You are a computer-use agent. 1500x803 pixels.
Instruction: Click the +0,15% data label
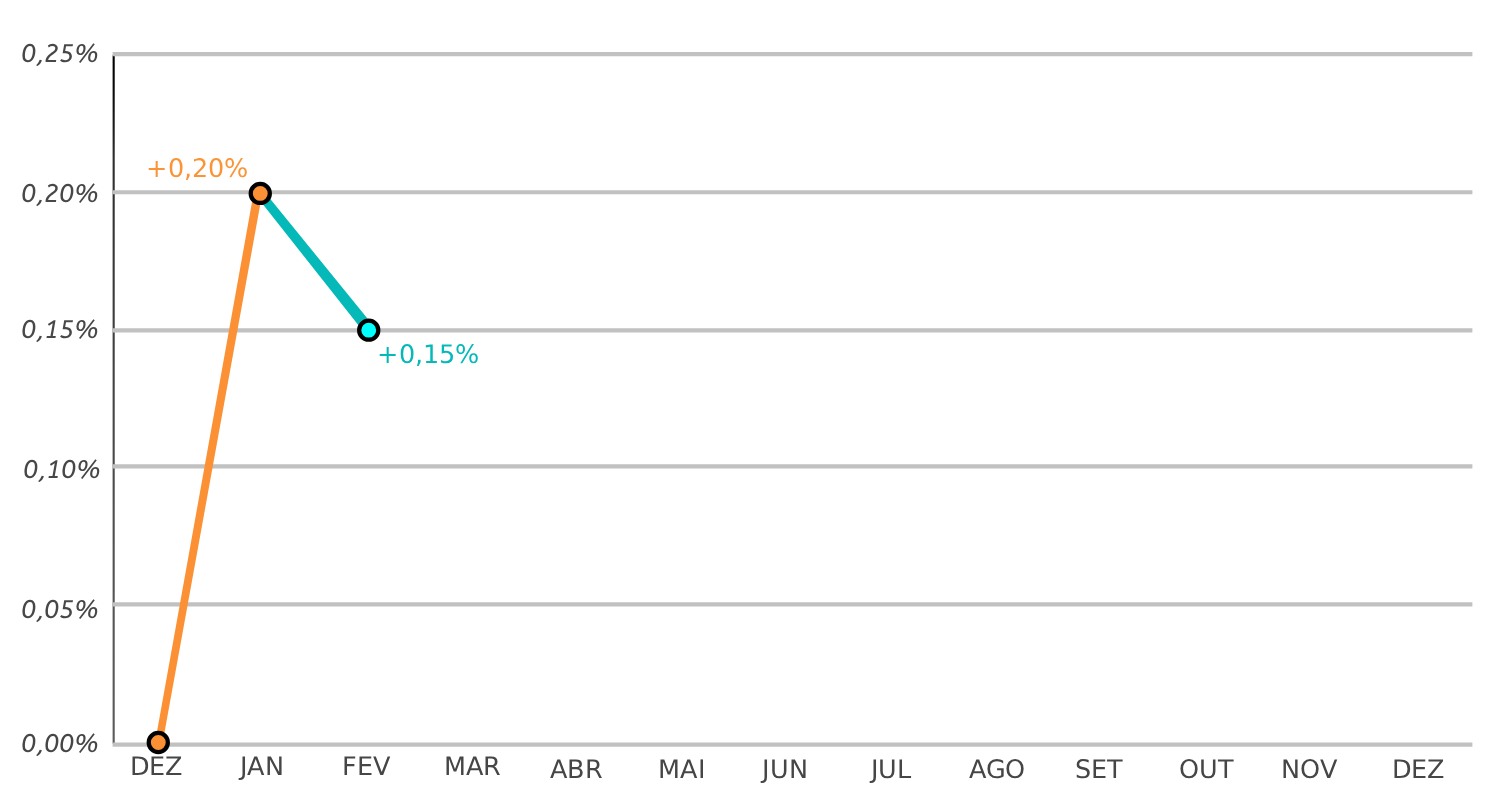point(428,355)
